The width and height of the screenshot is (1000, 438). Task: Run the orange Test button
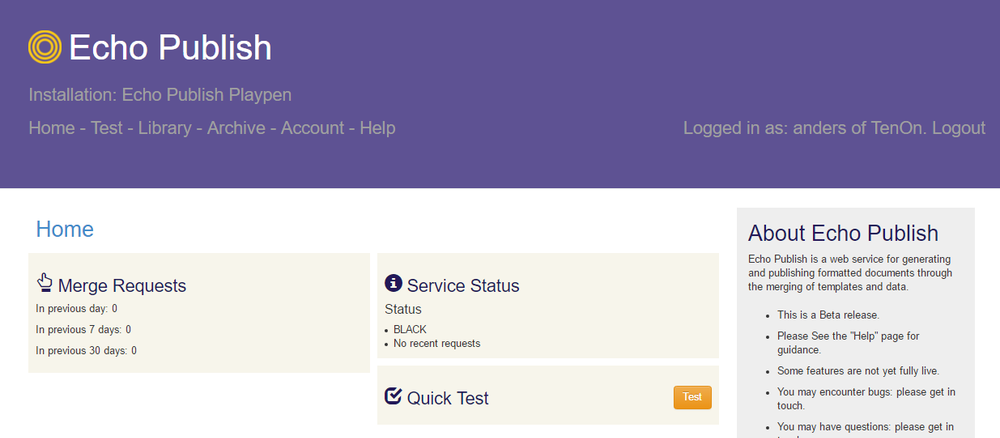click(692, 397)
